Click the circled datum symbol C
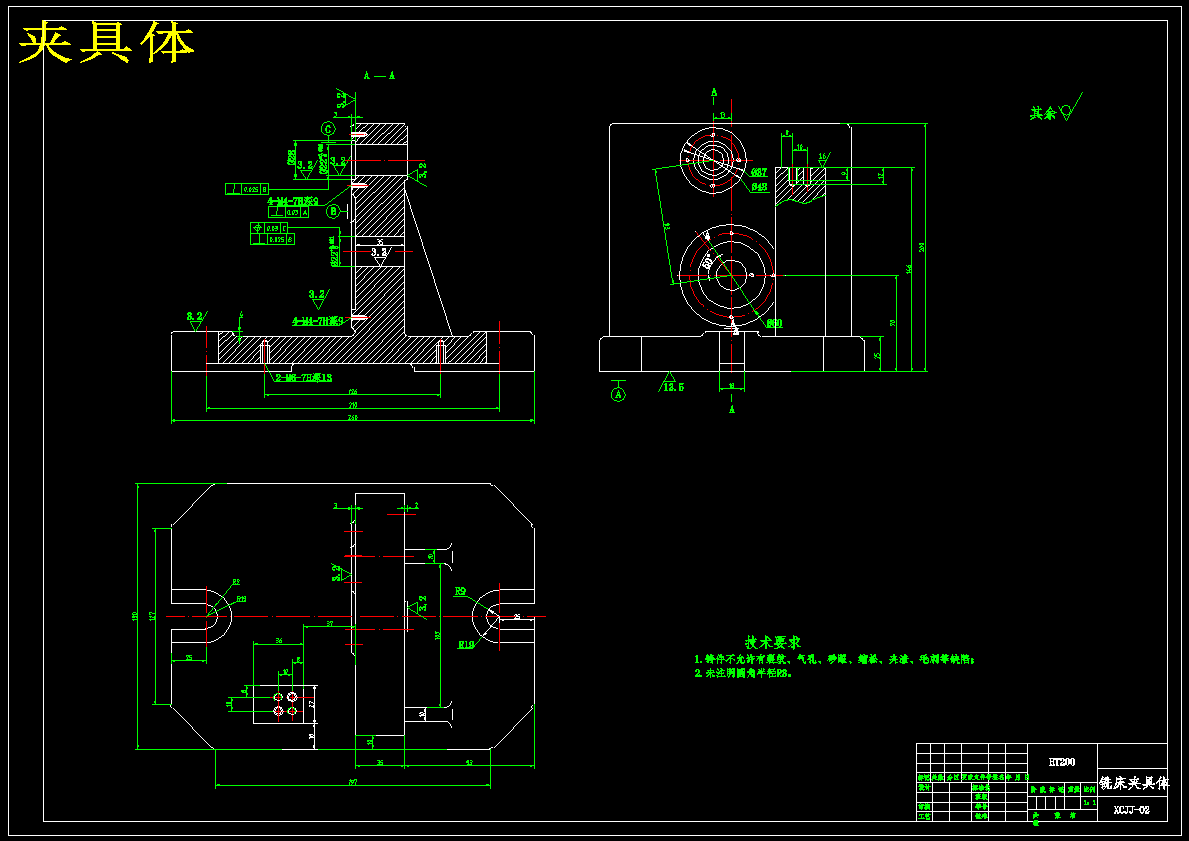The width and height of the screenshot is (1189, 841). click(328, 129)
